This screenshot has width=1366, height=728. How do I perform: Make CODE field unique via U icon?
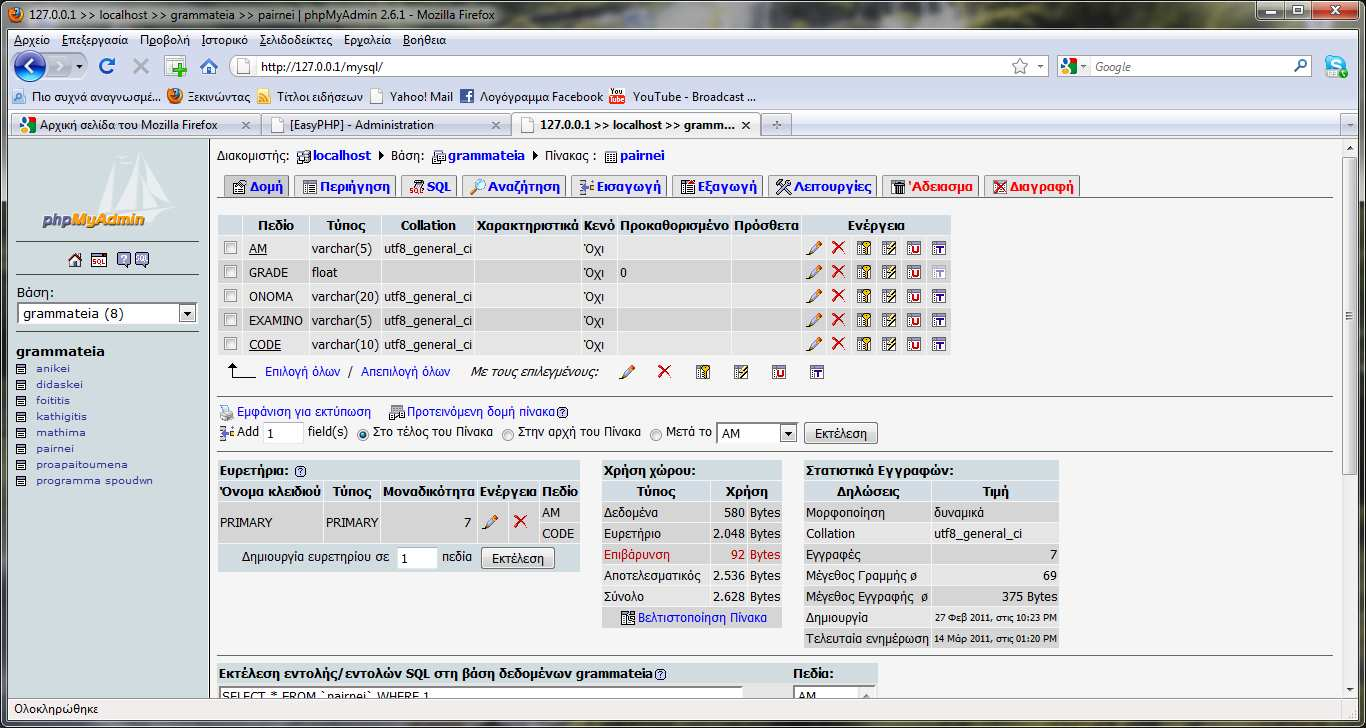(x=914, y=344)
